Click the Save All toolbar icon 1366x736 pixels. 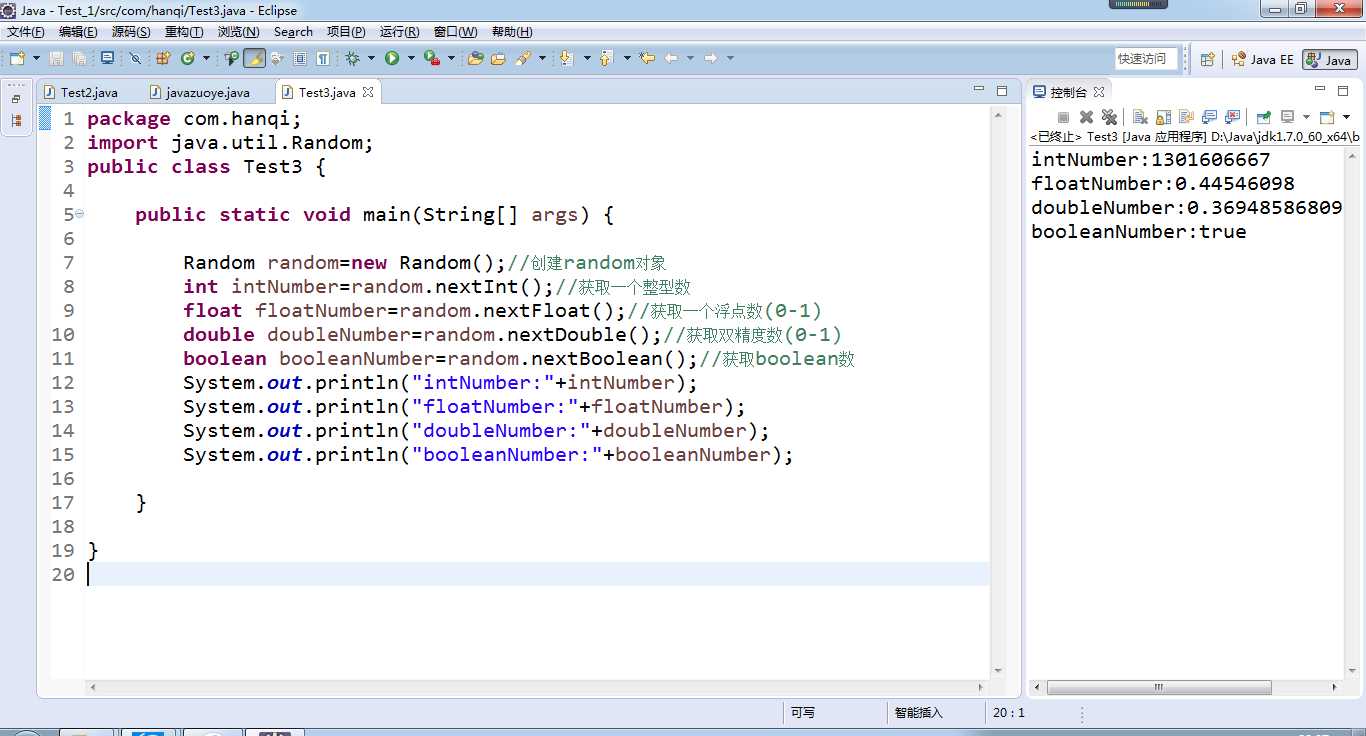click(79, 58)
